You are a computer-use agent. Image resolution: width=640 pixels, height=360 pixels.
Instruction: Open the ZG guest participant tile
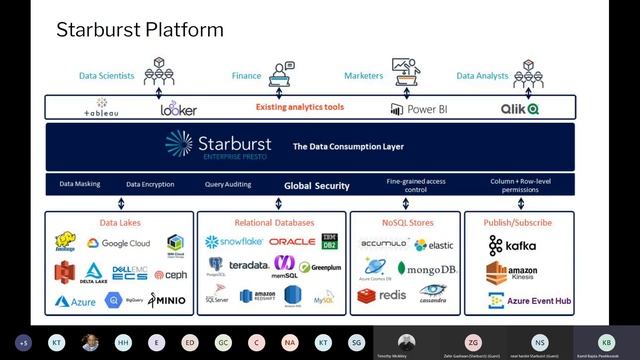pos(473,343)
